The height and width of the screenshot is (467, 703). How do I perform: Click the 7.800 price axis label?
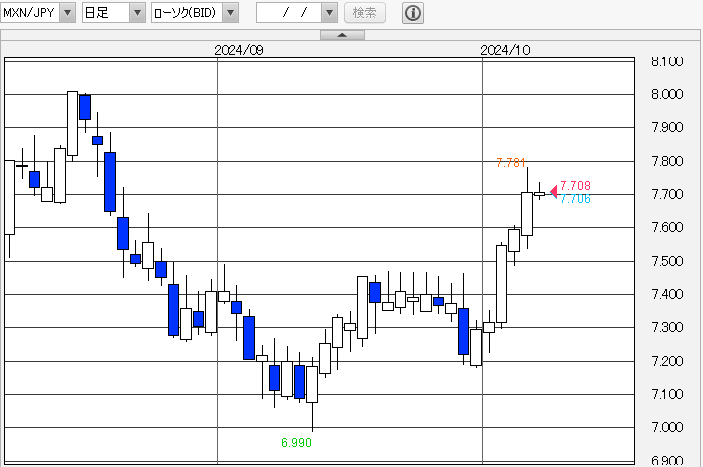pyautogui.click(x=667, y=161)
